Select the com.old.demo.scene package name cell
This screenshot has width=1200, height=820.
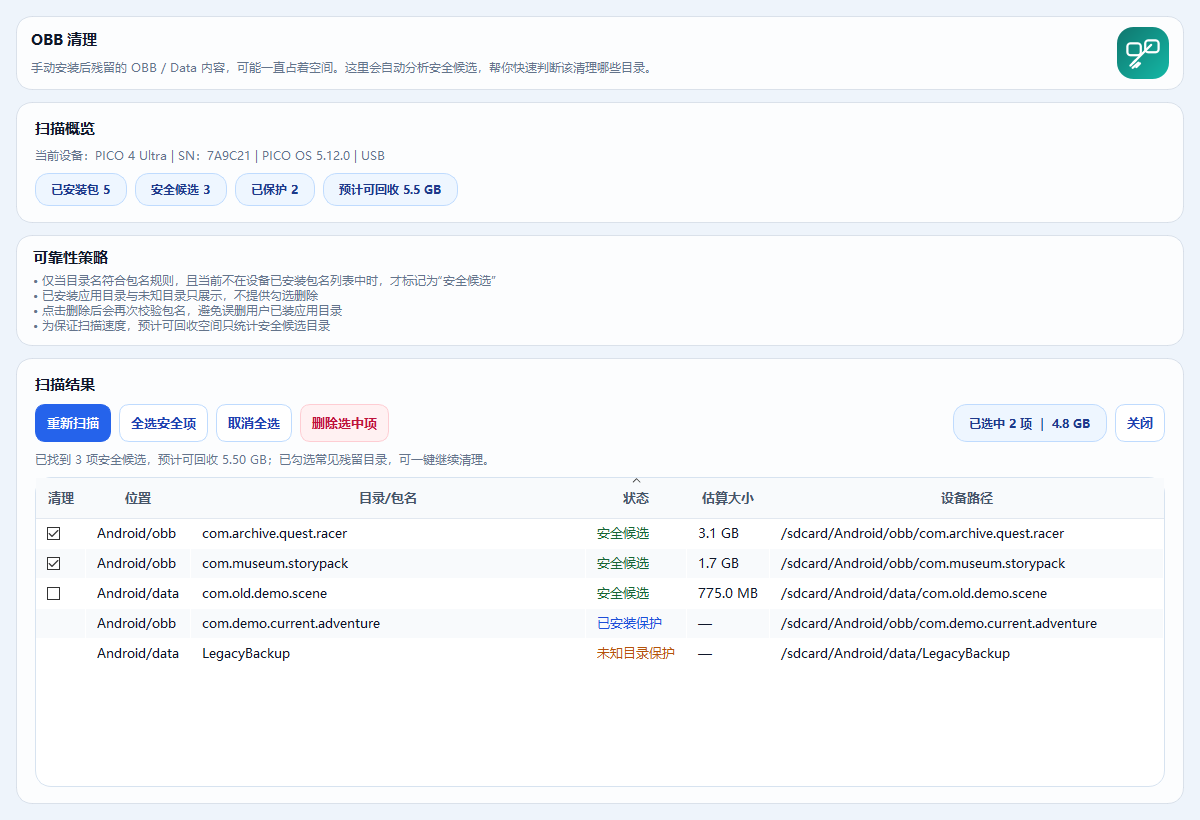pyautogui.click(x=265, y=594)
